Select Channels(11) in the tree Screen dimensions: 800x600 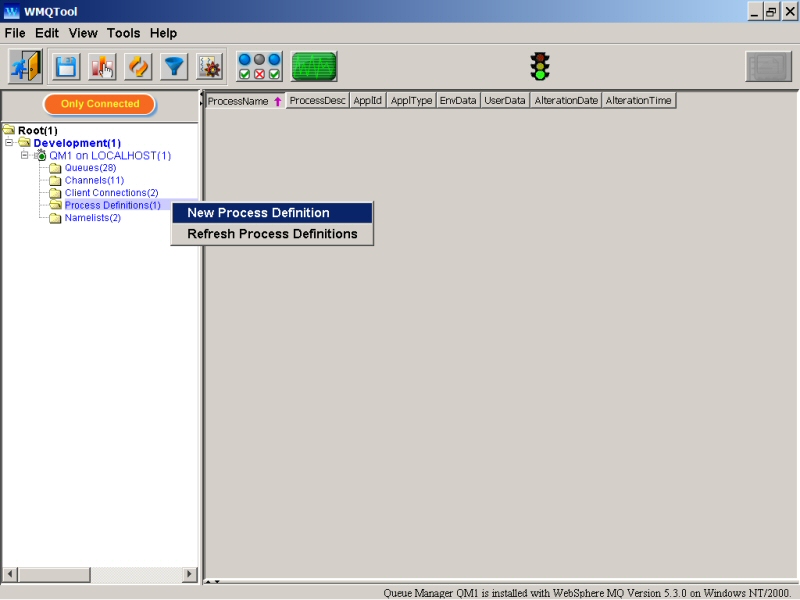[x=94, y=181]
